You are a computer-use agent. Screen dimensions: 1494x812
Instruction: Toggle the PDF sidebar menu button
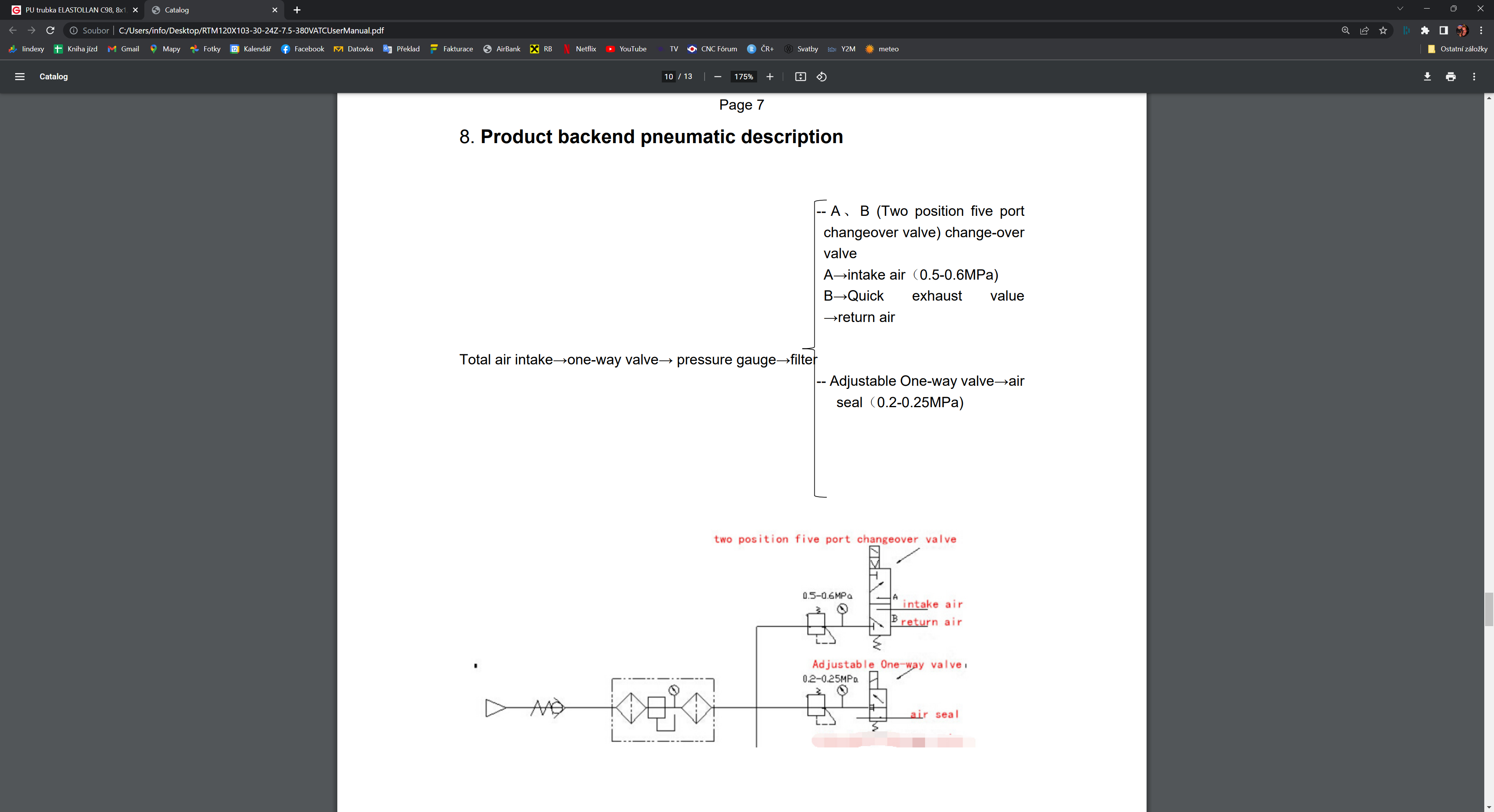19,77
